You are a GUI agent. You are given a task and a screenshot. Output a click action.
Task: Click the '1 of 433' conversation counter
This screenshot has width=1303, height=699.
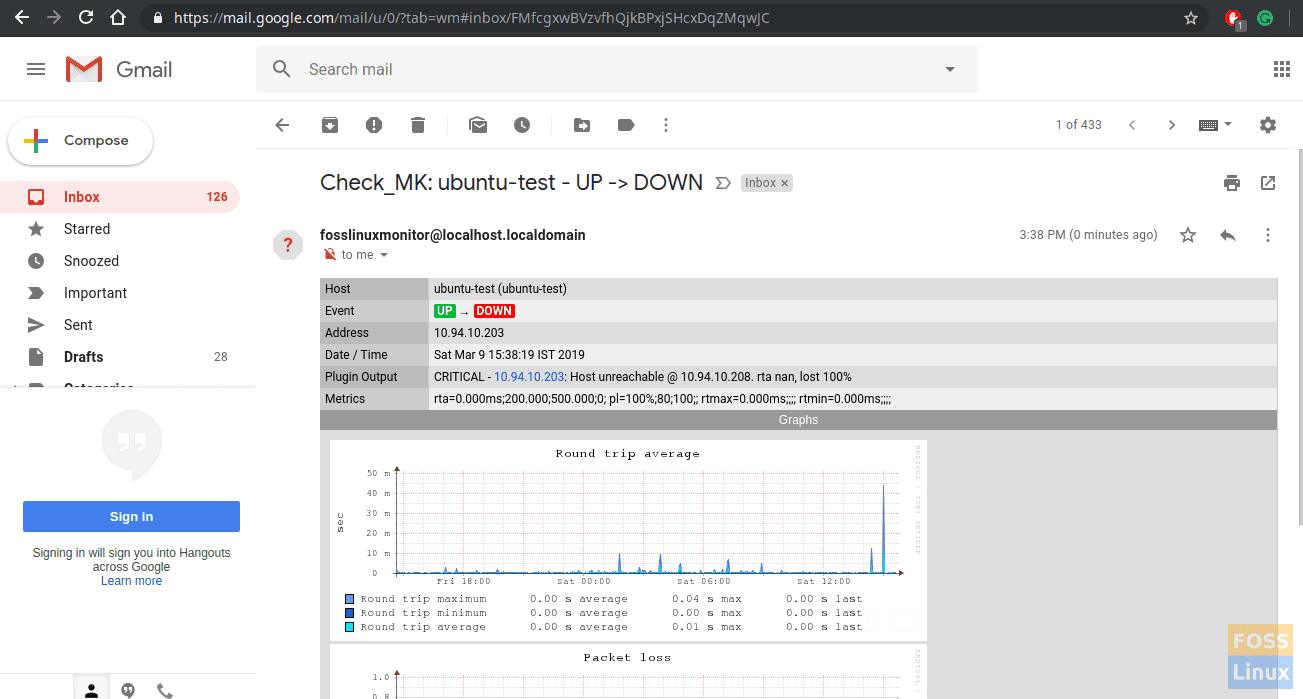coord(1079,125)
